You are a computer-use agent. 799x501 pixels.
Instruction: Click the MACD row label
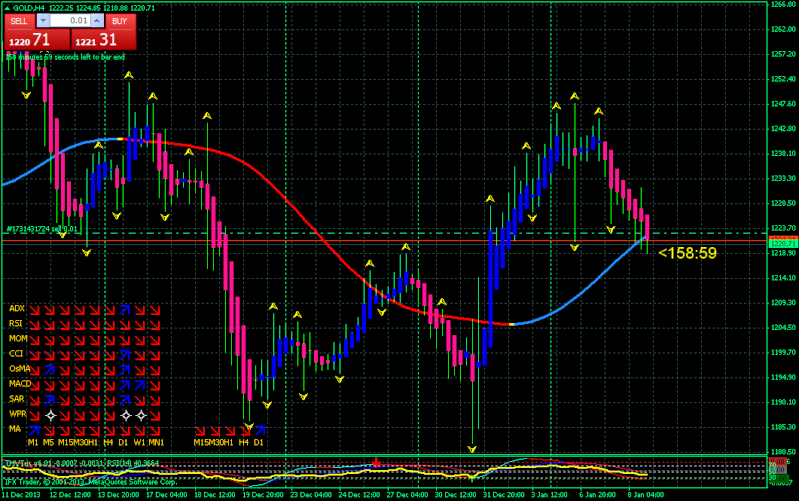click(x=20, y=384)
